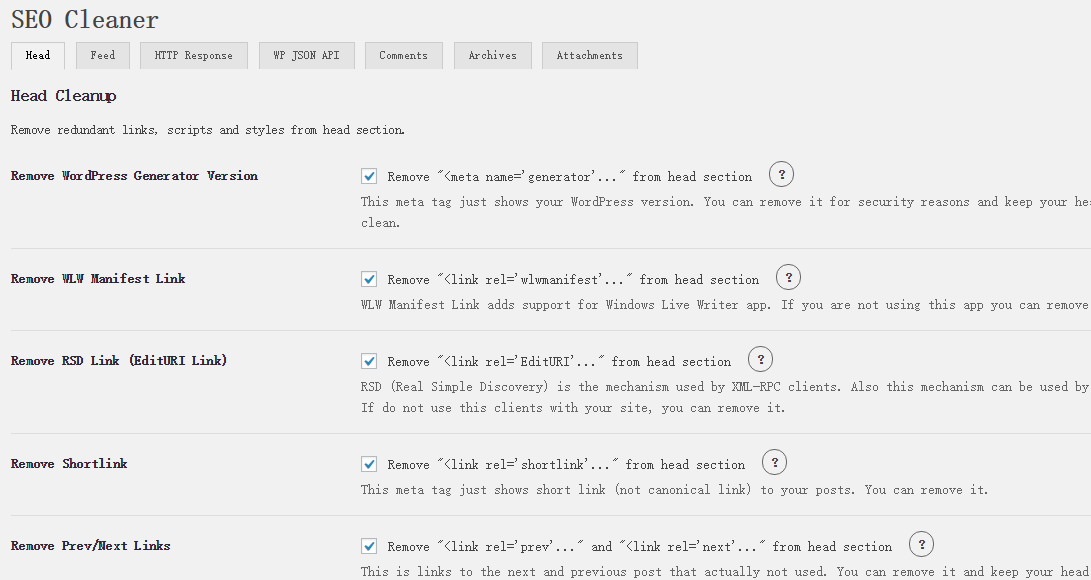This screenshot has height=580, width=1091.
Task: Open the Archives tab
Action: pyautogui.click(x=492, y=56)
